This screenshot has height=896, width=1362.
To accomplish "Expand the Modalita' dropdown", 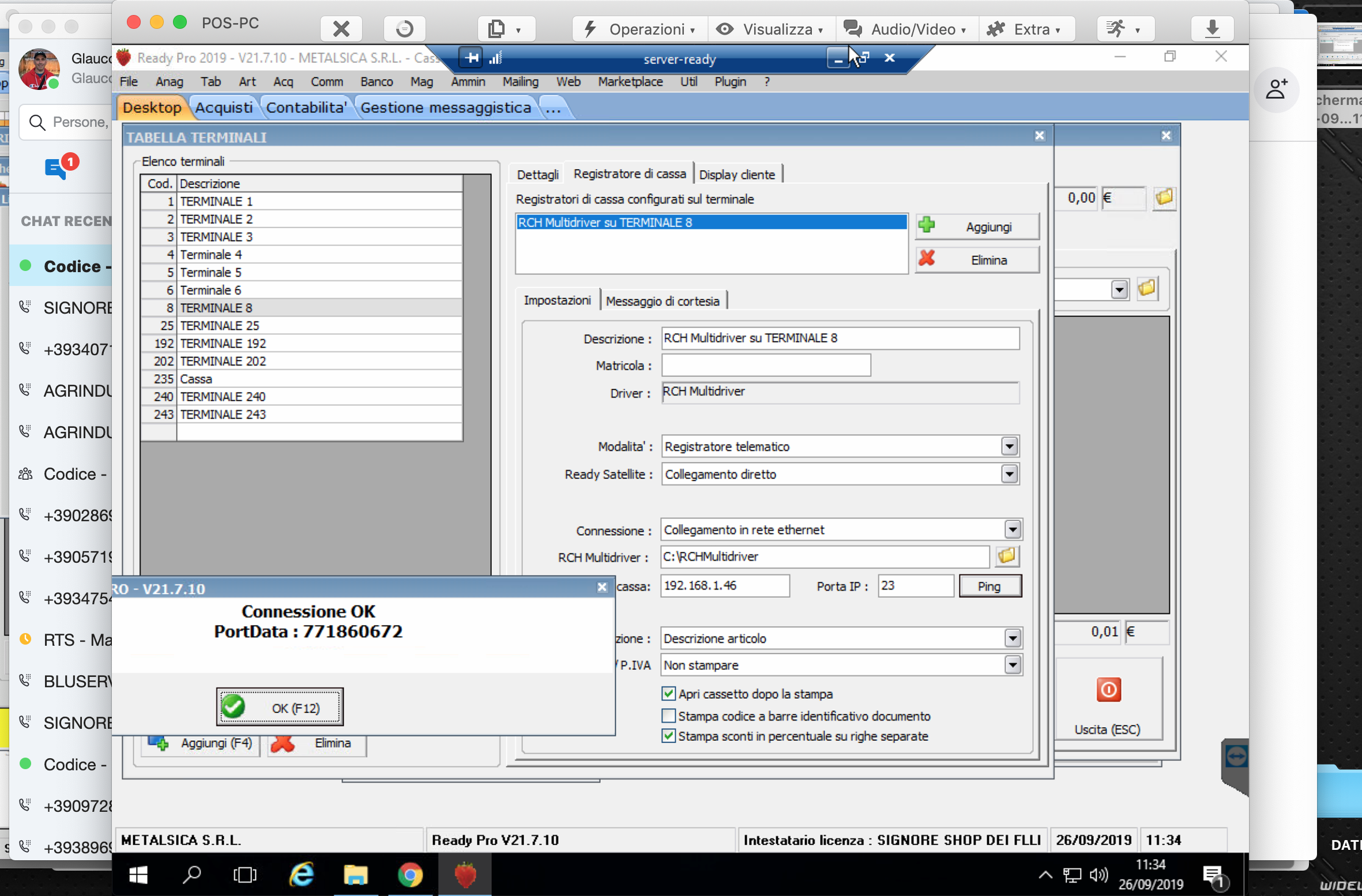I will [1009, 446].
